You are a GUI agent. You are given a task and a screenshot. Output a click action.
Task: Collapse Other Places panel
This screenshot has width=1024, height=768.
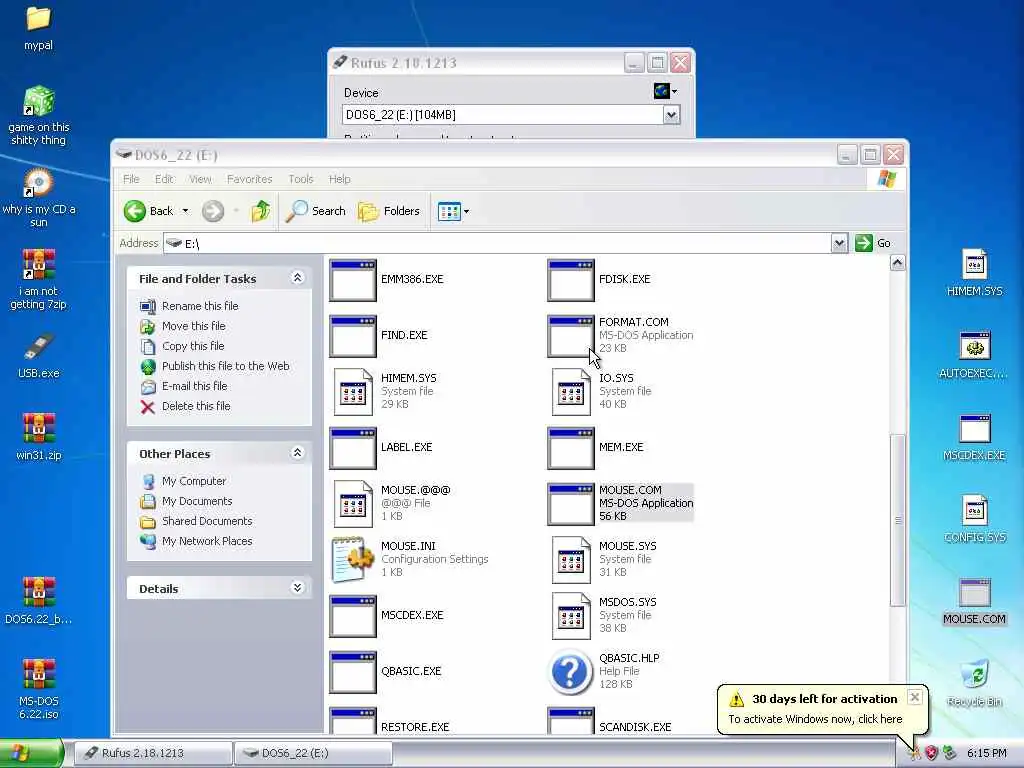click(297, 453)
